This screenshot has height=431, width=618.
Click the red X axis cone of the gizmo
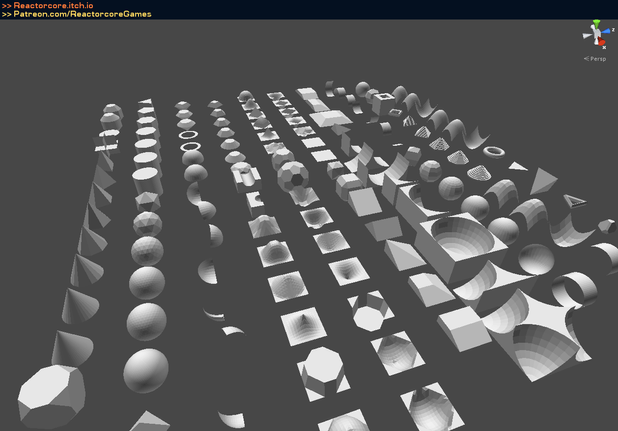click(x=601, y=41)
